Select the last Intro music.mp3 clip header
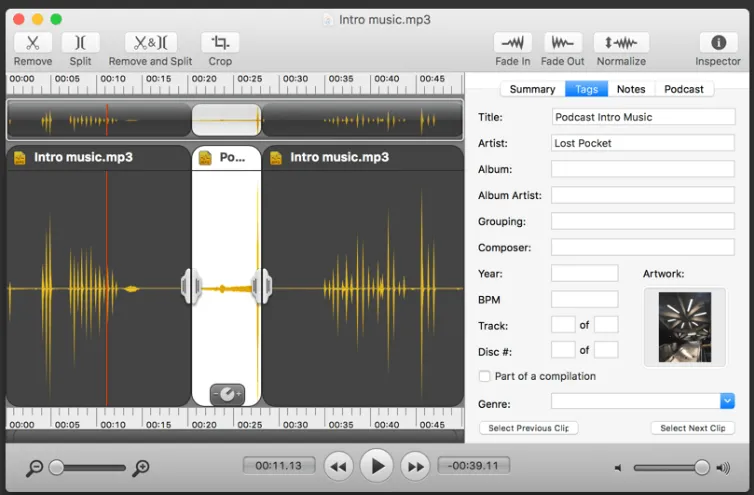The height and width of the screenshot is (495, 754). click(x=363, y=157)
